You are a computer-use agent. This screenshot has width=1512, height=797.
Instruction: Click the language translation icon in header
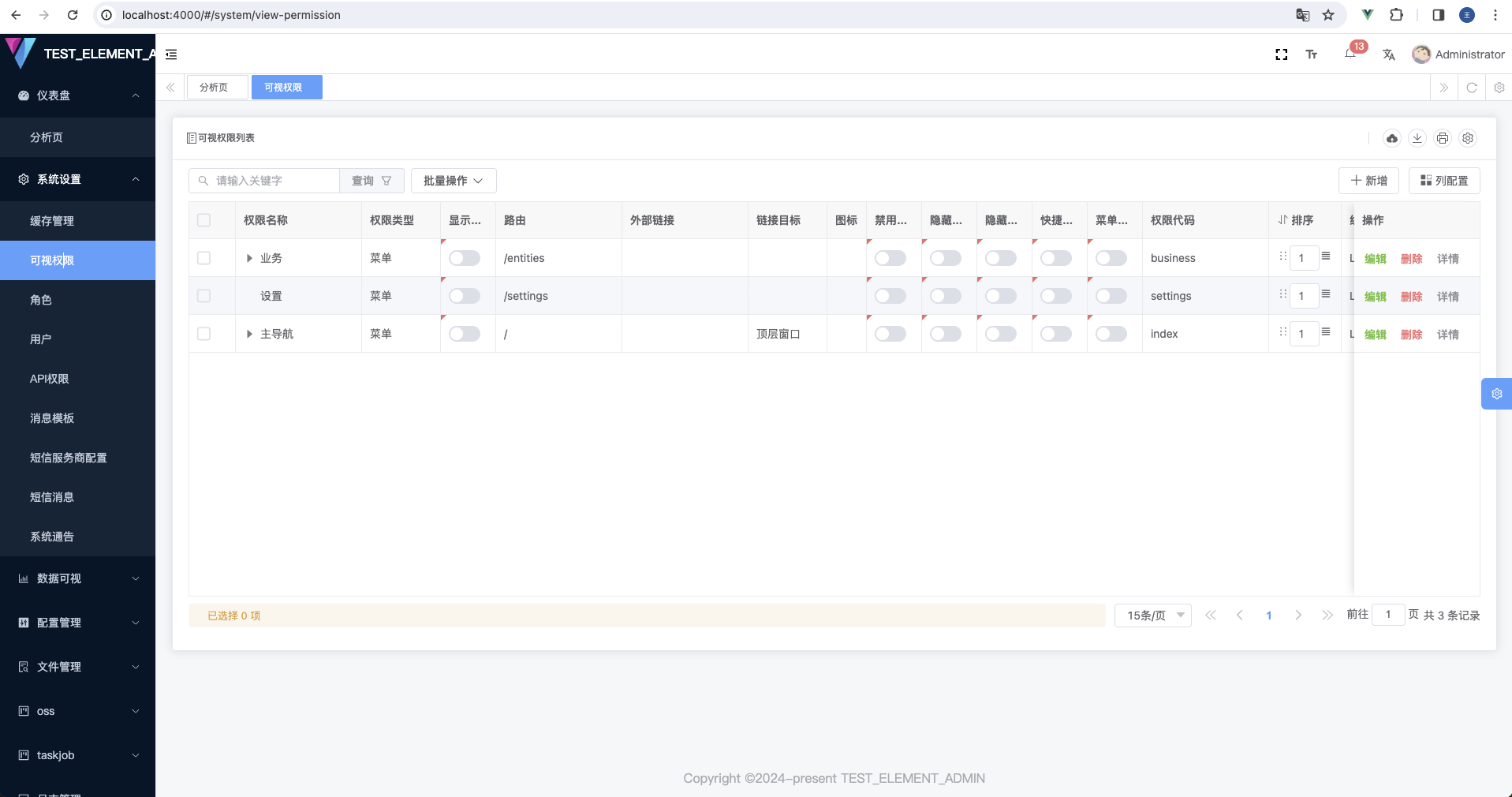pos(1388,54)
